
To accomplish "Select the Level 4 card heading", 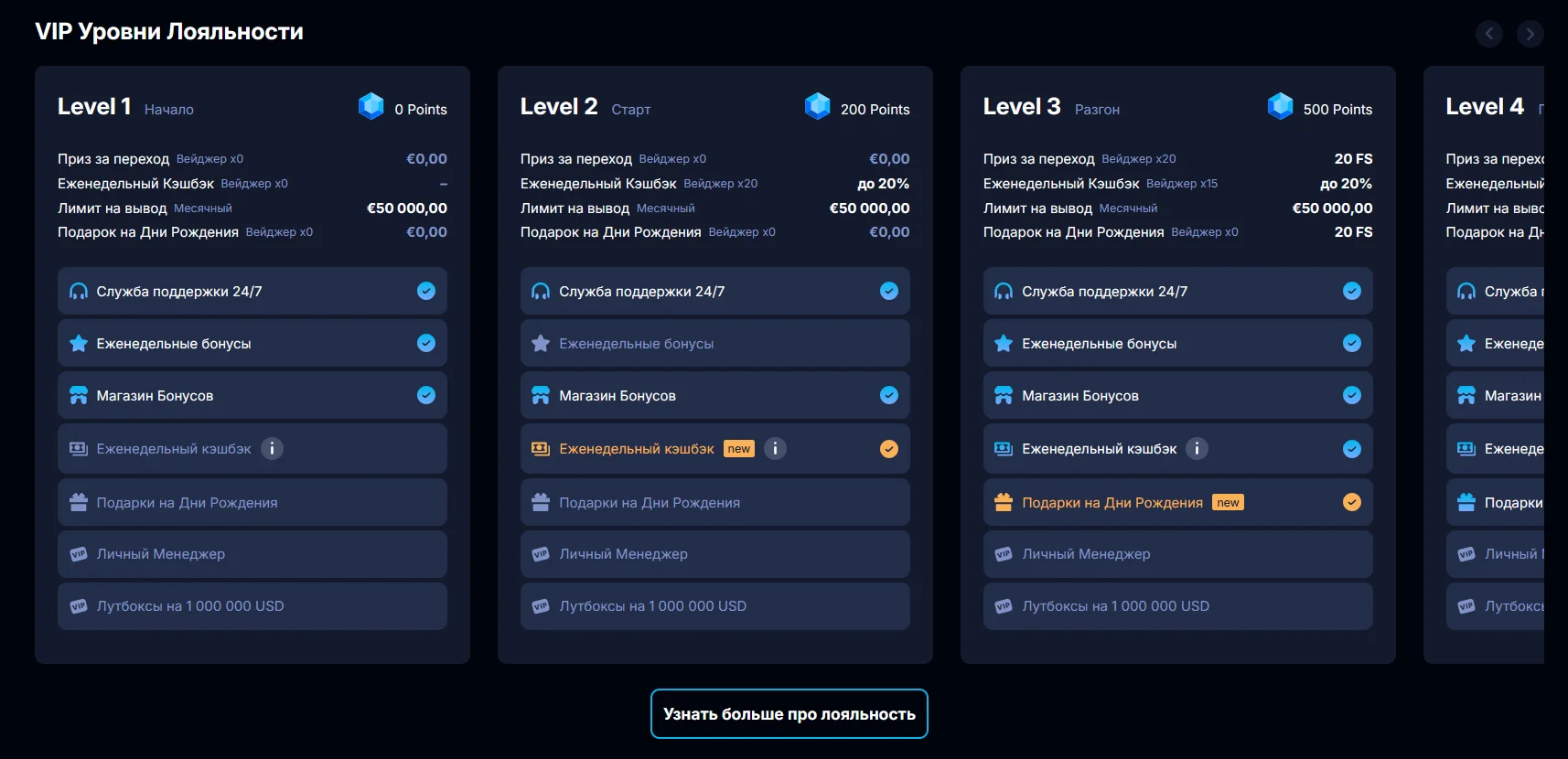I will (x=1484, y=107).
